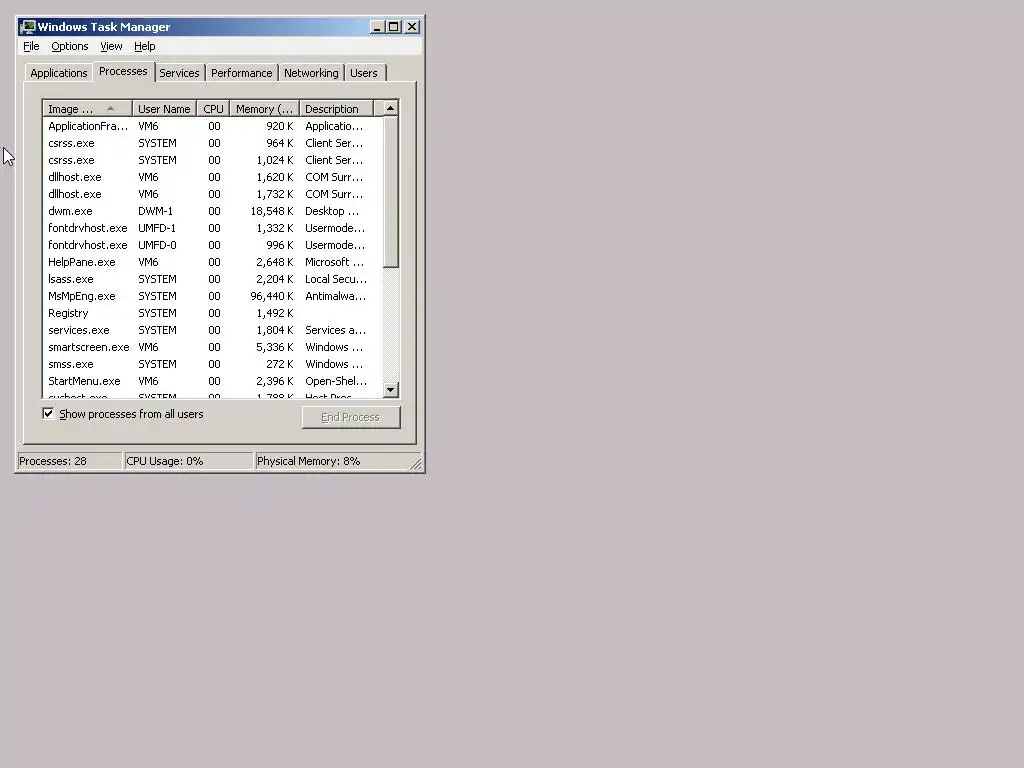Select csrss.exe with 1,024 K memory
This screenshot has width=1024, height=768.
[212, 160]
